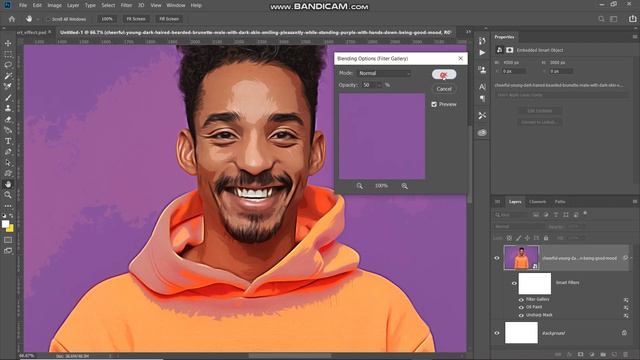The image size is (640, 360).
Task: Open the File menu
Action: click(23, 5)
